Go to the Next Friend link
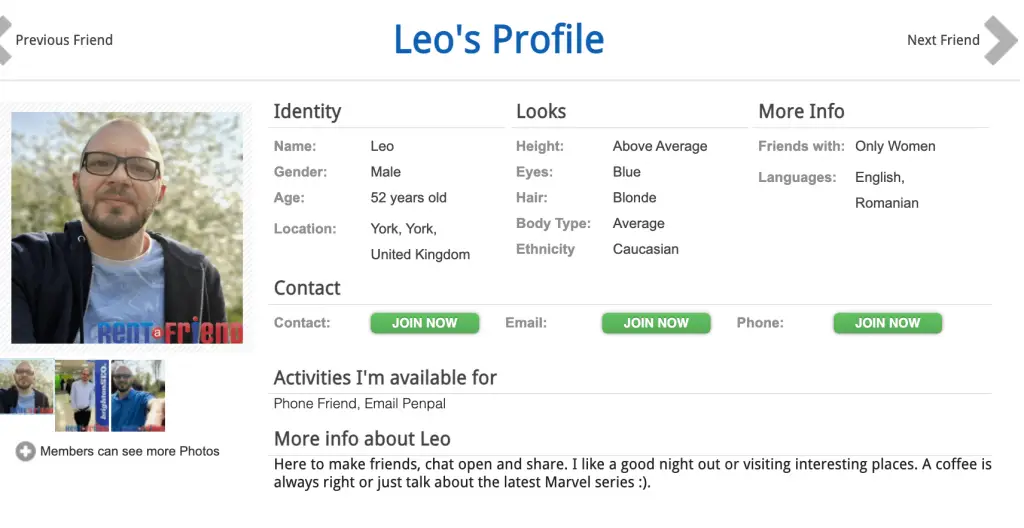Viewport: 1024px width, 528px height. point(943,40)
